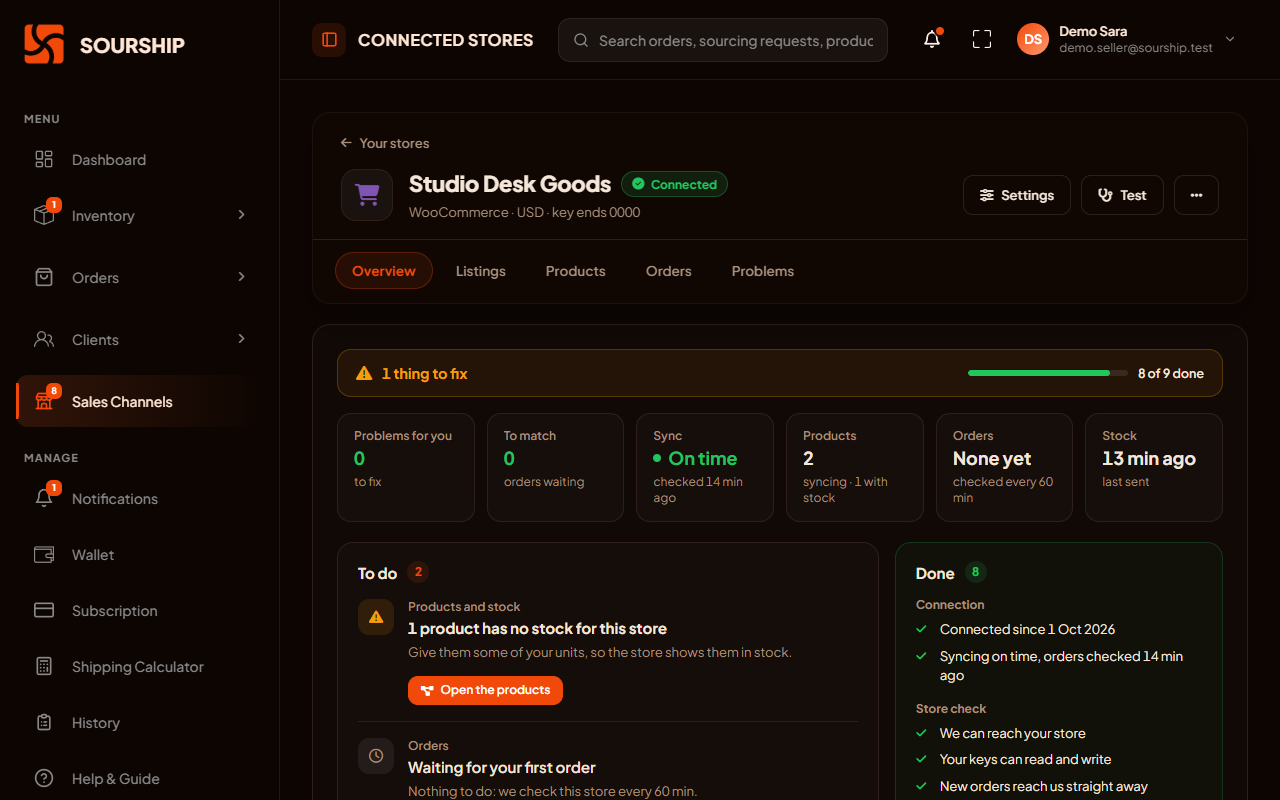The image size is (1280, 800).
Task: Expand the Orders submenu chevron
Action: pyautogui.click(x=241, y=277)
